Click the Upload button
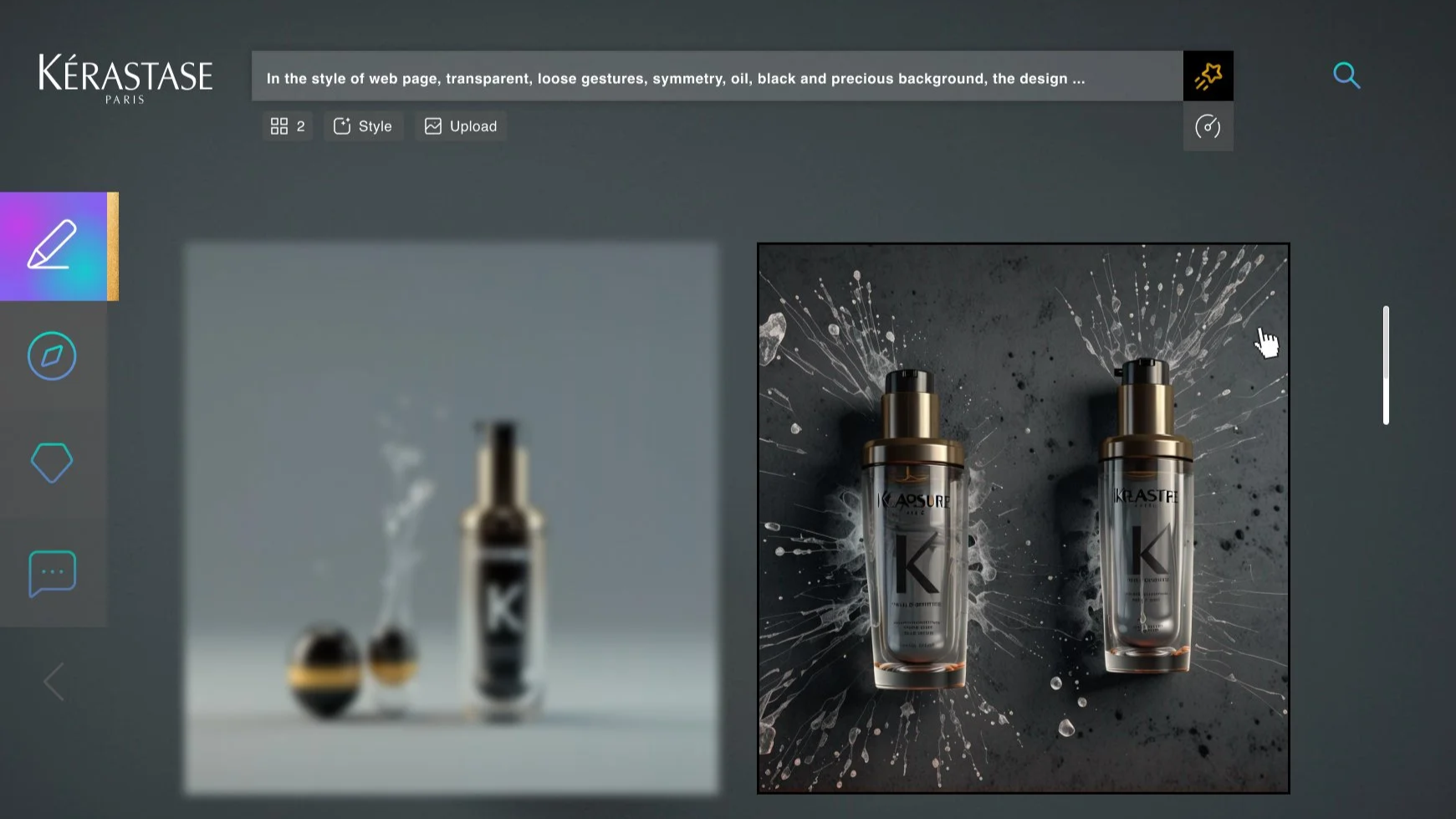 coord(461,126)
